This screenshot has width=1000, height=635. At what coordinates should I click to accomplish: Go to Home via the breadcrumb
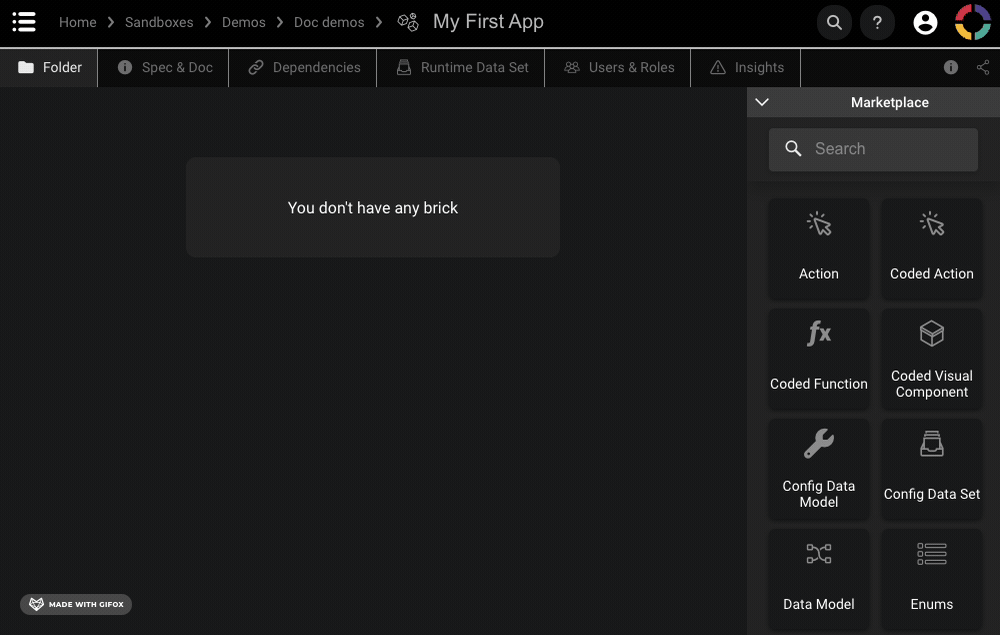(77, 22)
